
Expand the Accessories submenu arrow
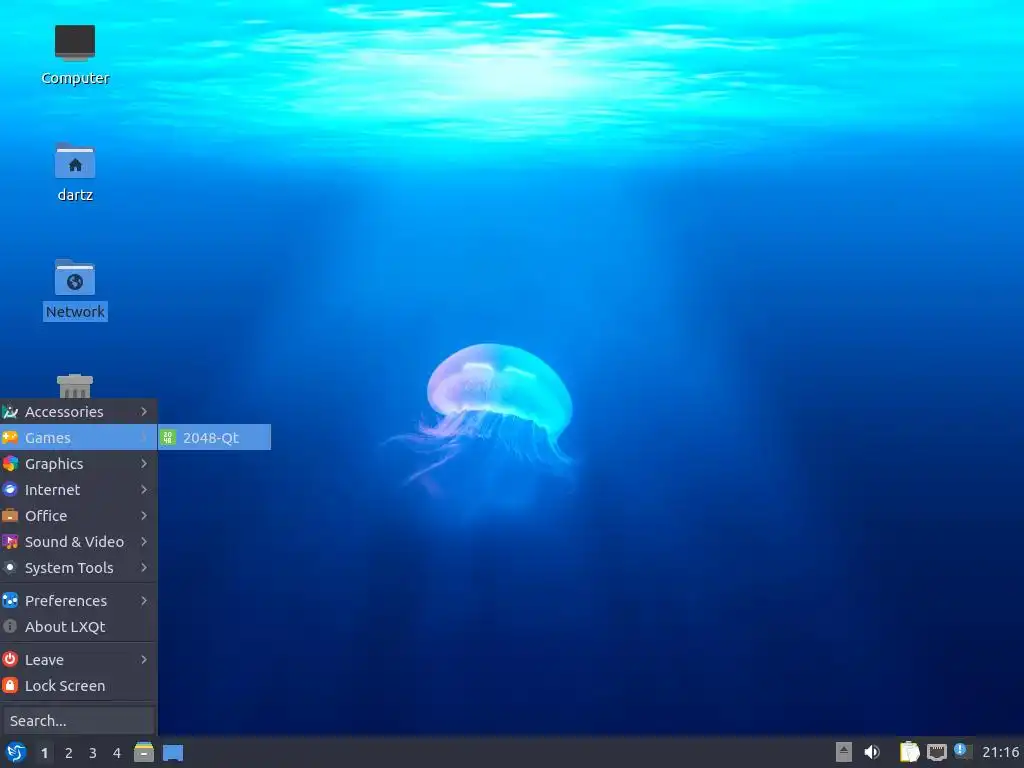tap(144, 411)
